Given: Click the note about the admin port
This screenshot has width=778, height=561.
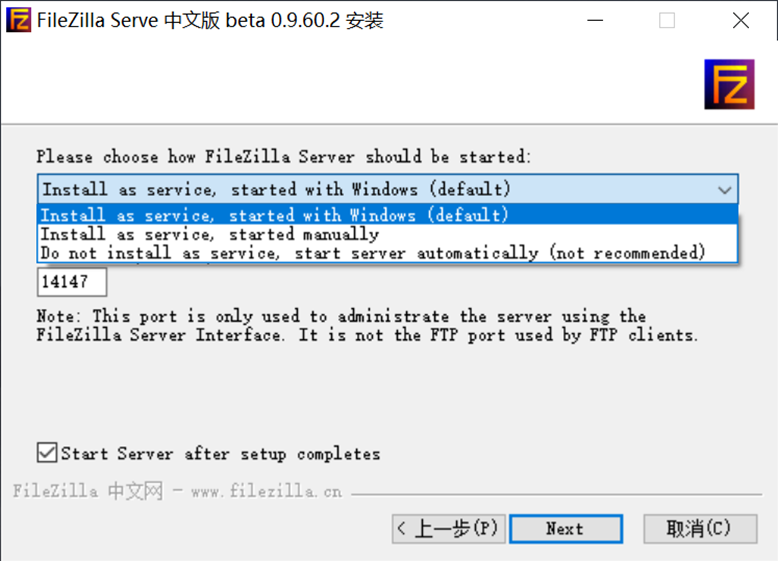Looking at the screenshot, I should (367, 326).
